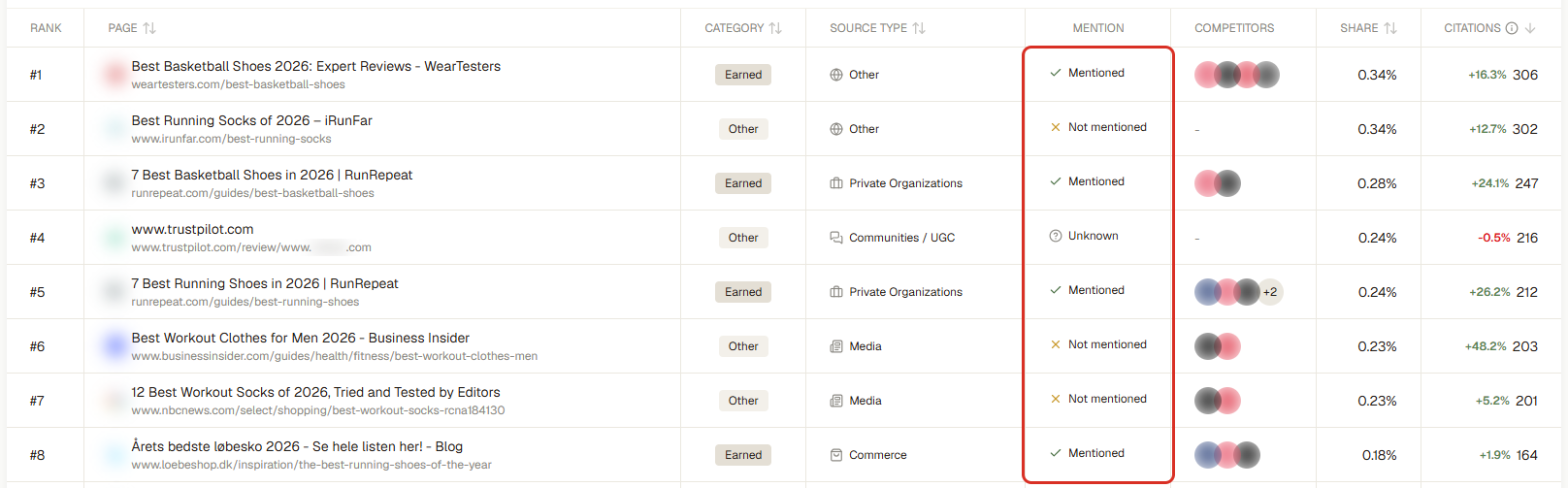Click the checkmark icon in rank #3 row
This screenshot has width=1568, height=488.
point(1055,181)
